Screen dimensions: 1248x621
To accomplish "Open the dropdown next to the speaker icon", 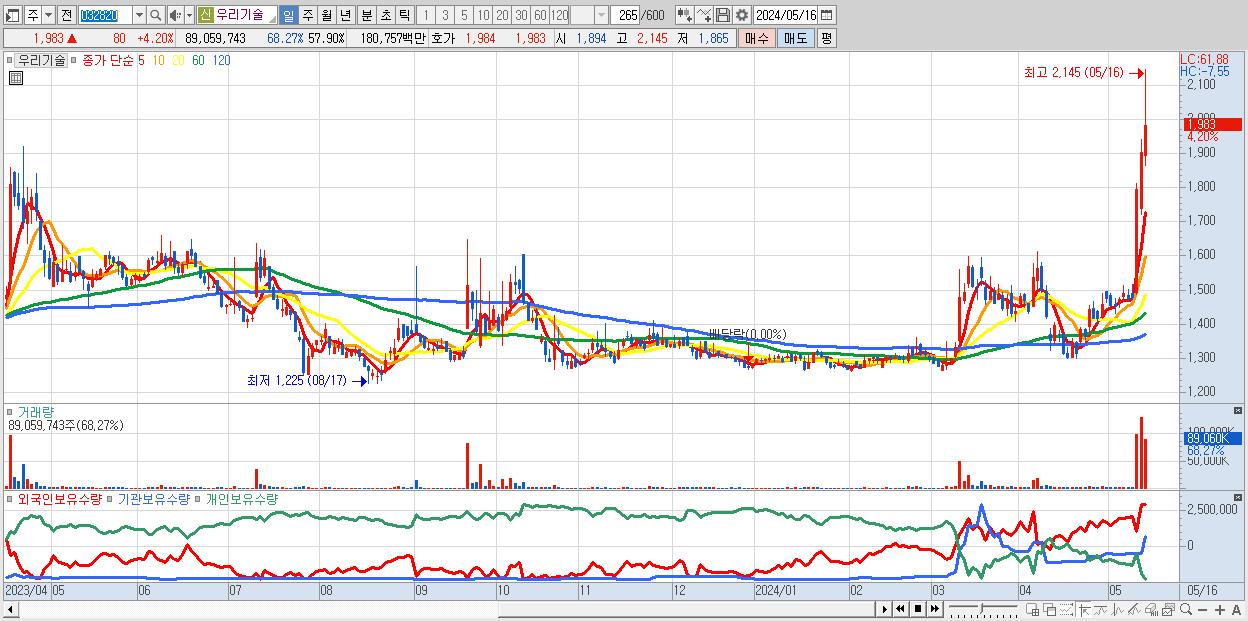I will pos(190,15).
